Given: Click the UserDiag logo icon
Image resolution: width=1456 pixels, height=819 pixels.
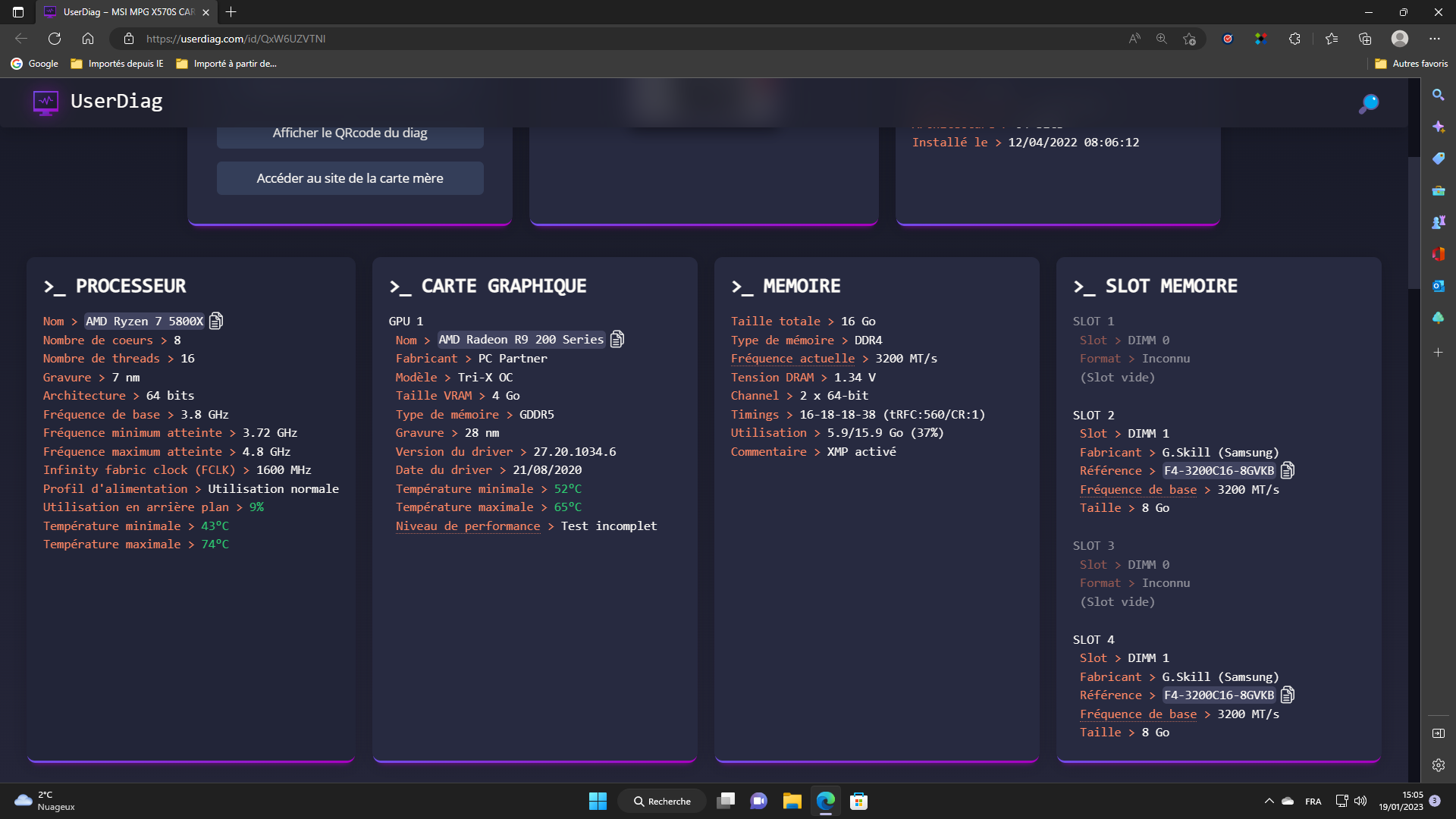Looking at the screenshot, I should [45, 102].
